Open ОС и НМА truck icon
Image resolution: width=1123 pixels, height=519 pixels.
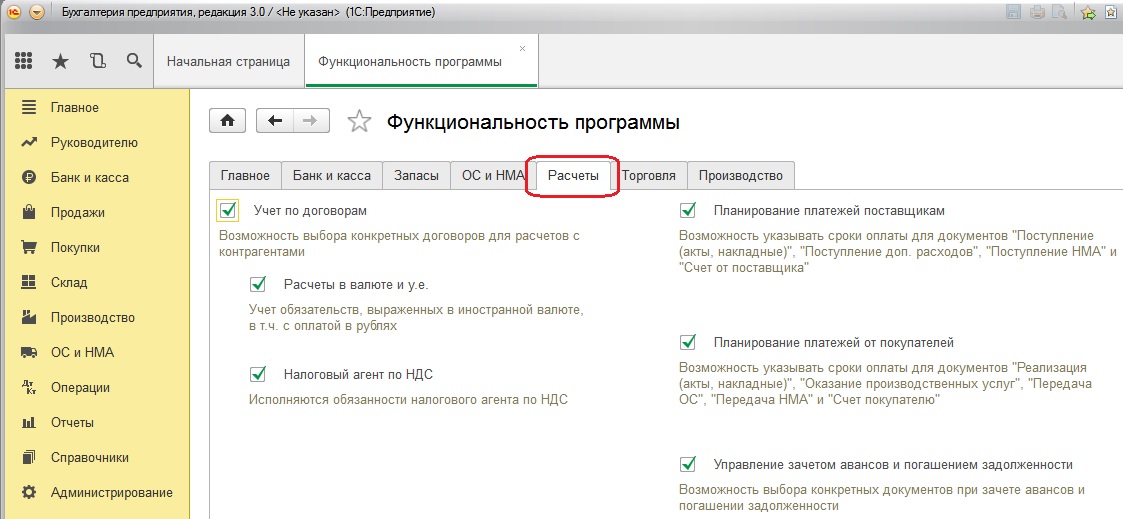(x=29, y=352)
